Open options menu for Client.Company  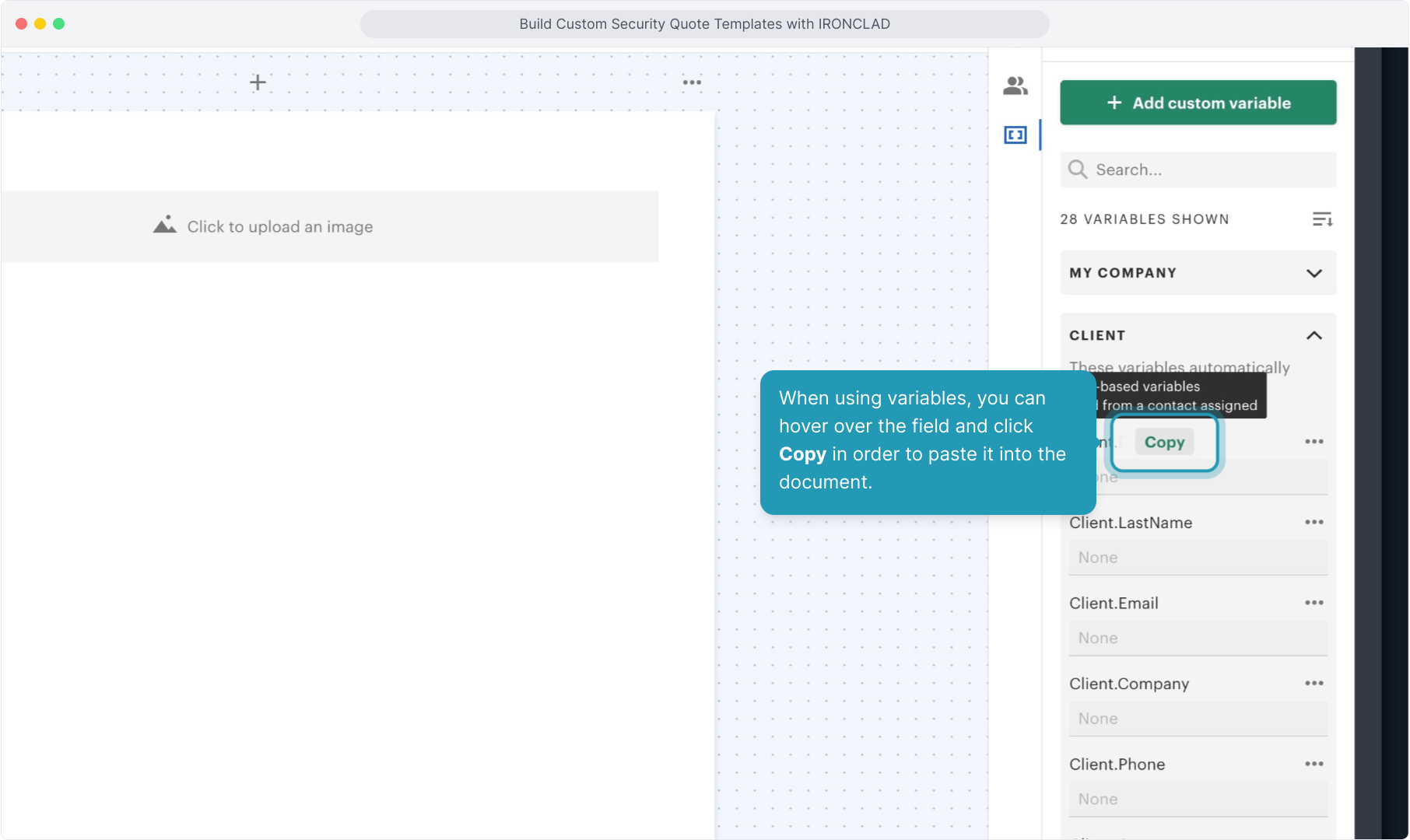pyautogui.click(x=1314, y=684)
